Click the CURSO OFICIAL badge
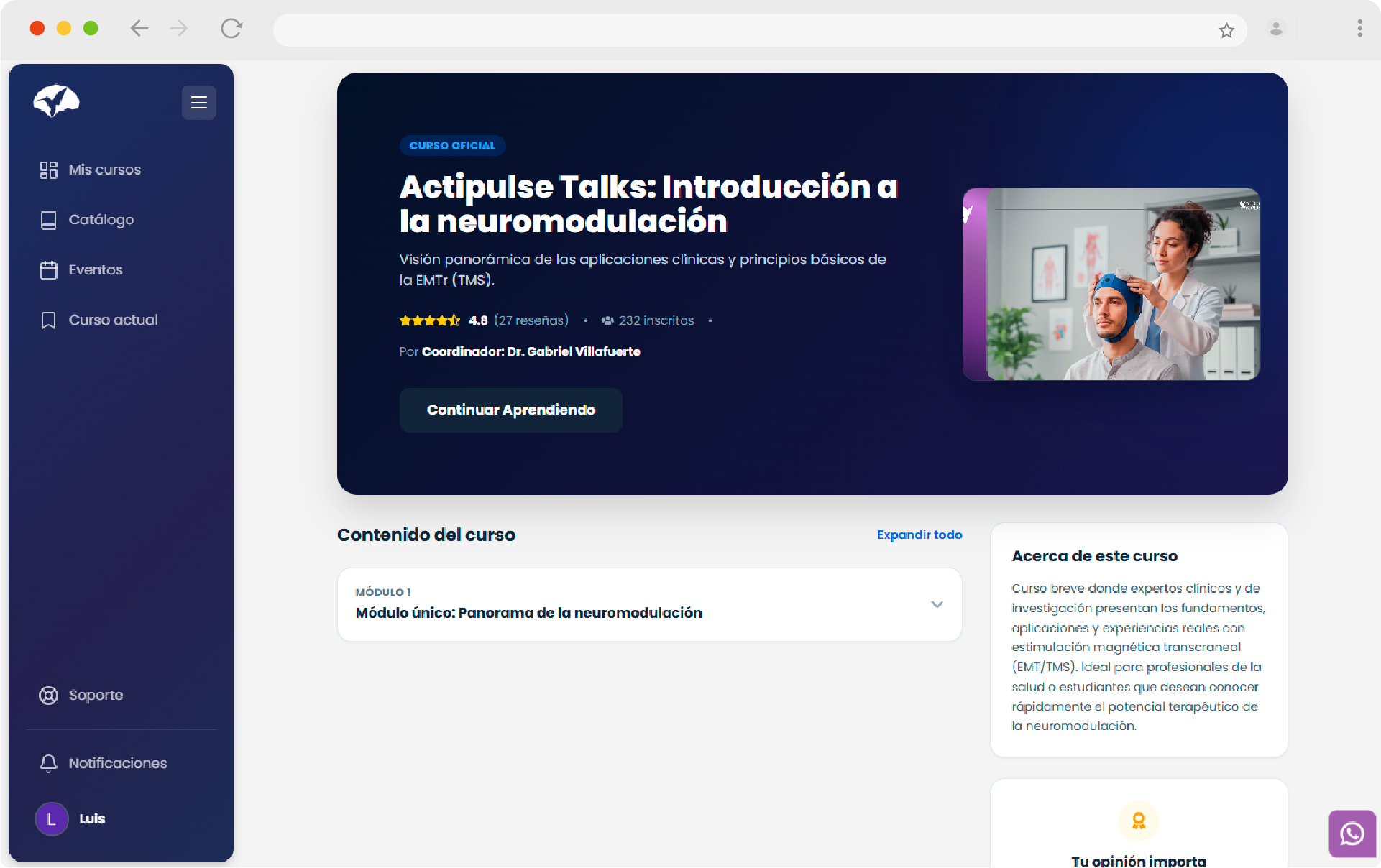1381x868 pixels. tap(452, 146)
